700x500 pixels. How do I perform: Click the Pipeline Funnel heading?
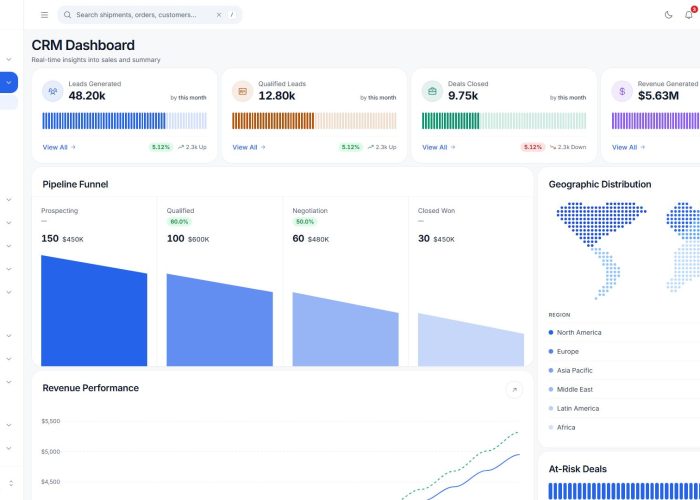75,184
